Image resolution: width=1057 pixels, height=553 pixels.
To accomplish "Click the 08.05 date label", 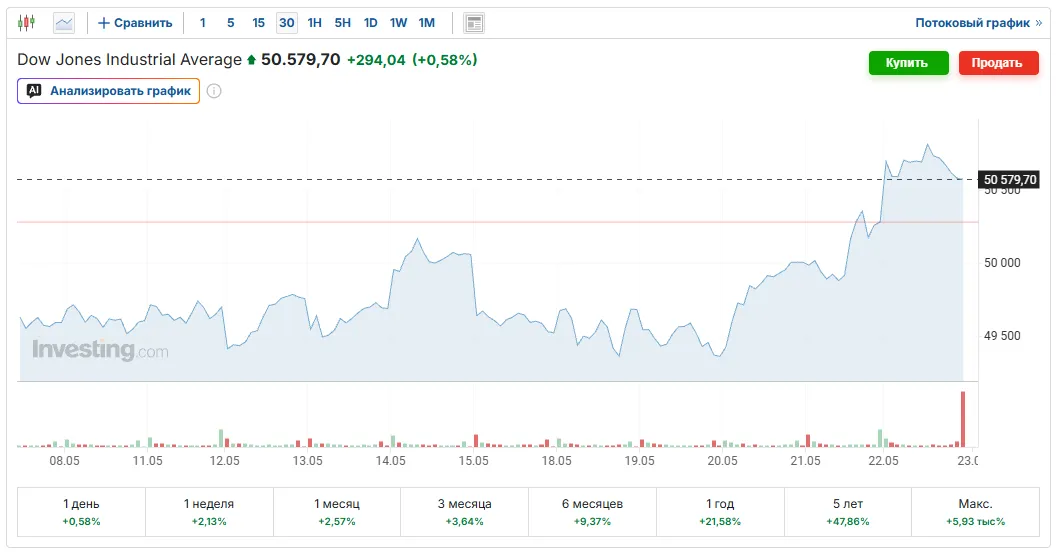I will pos(64,461).
